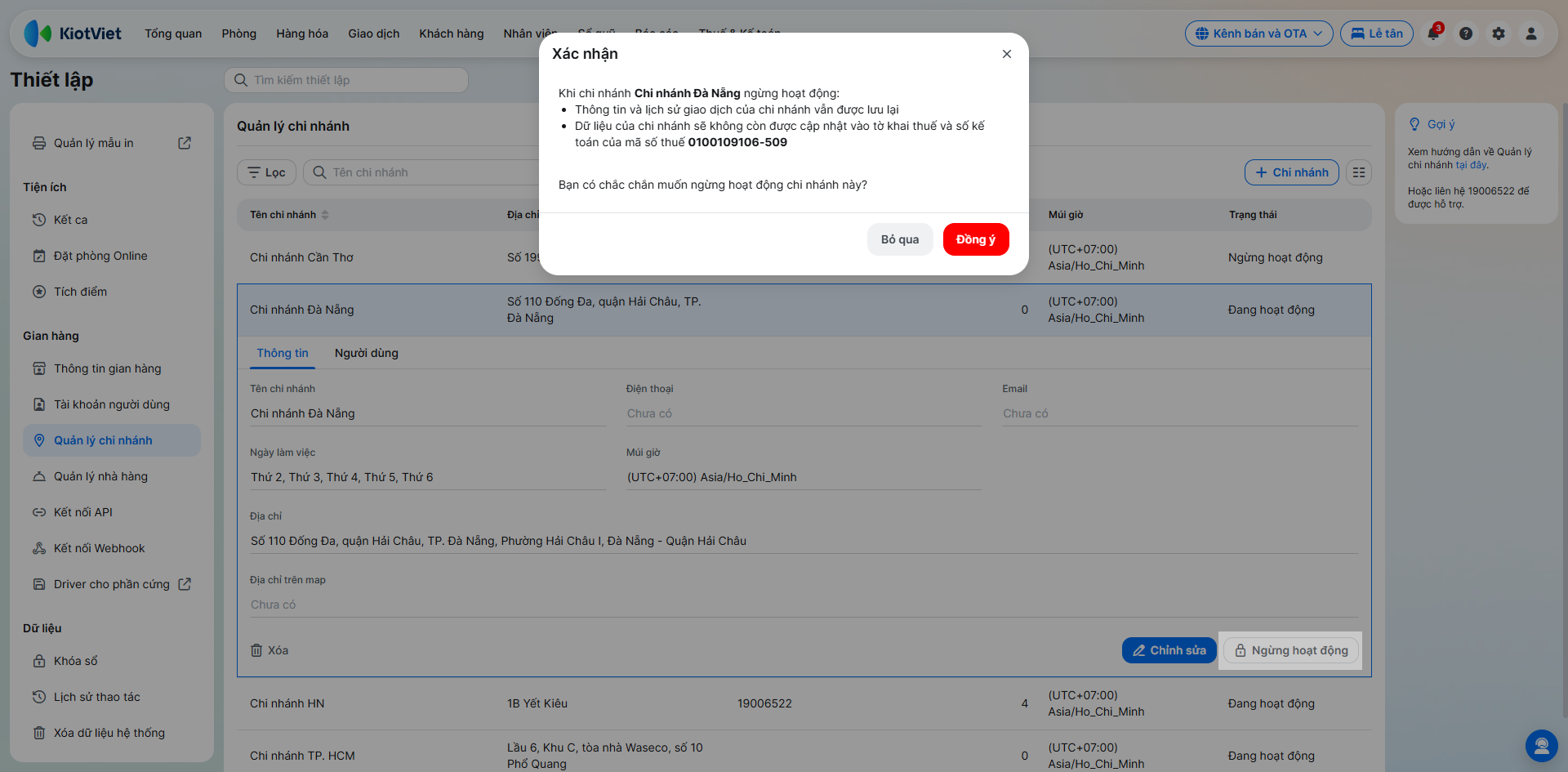Viewport: 1568px width, 772px height.
Task: Click the Xóa dữ liệu hệ thống trash icon
Action: [39, 733]
